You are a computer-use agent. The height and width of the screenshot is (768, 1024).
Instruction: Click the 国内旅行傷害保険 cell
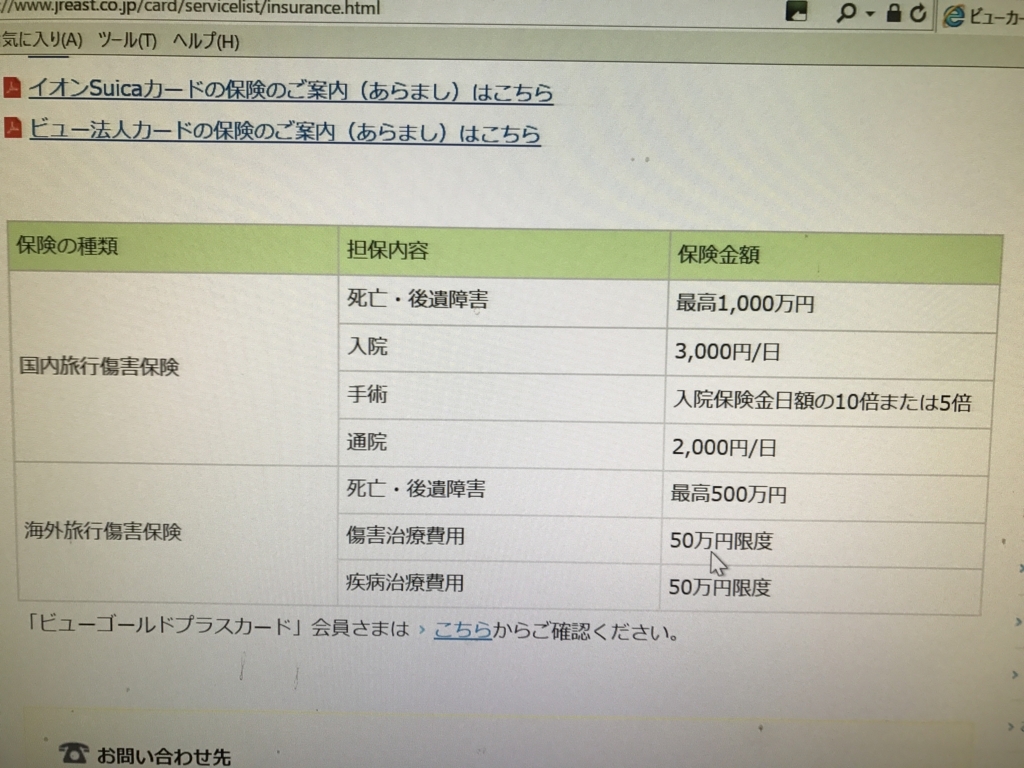175,368
